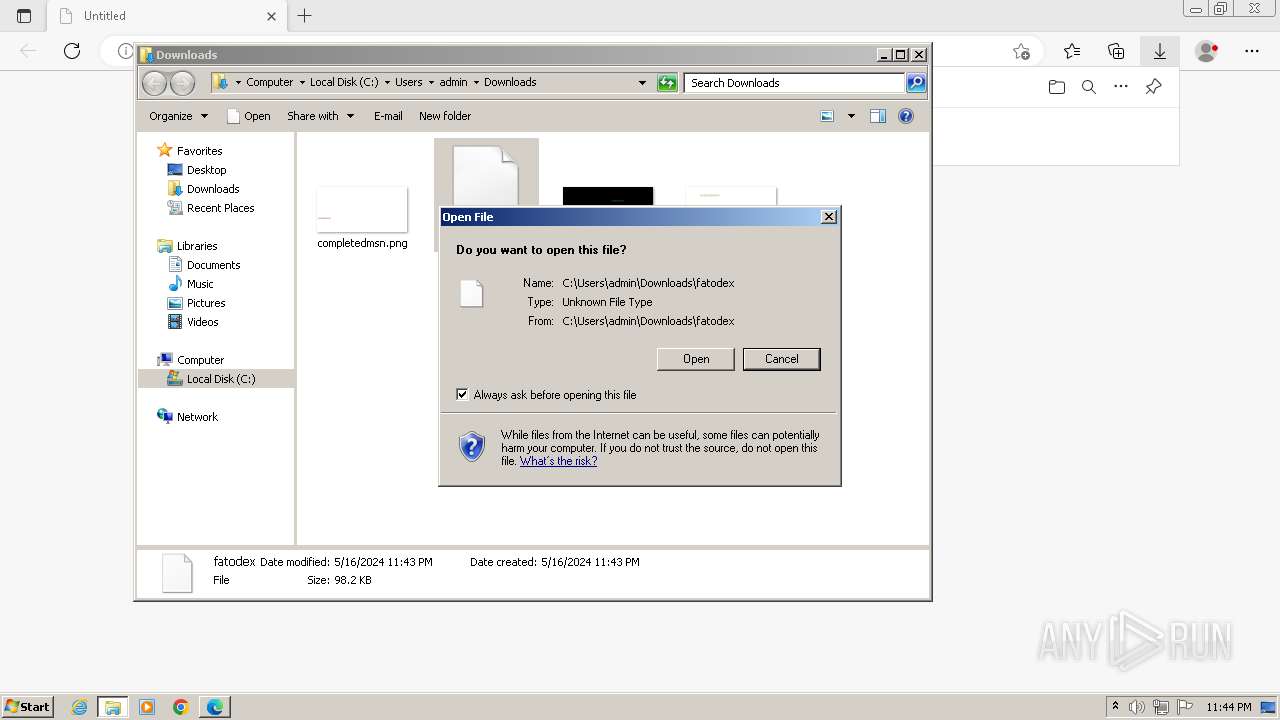Select Recent Places in navigation pane
The image size is (1280, 720).
220,208
